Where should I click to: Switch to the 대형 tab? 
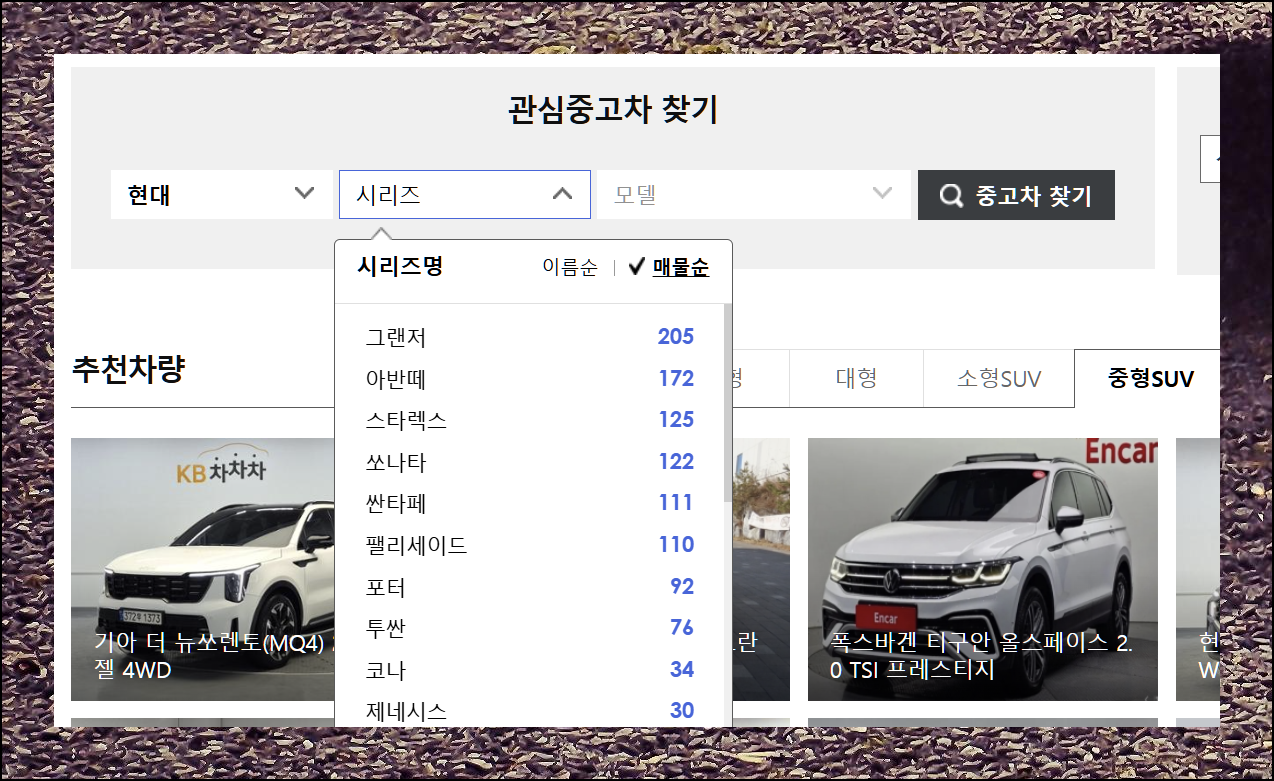pos(856,378)
